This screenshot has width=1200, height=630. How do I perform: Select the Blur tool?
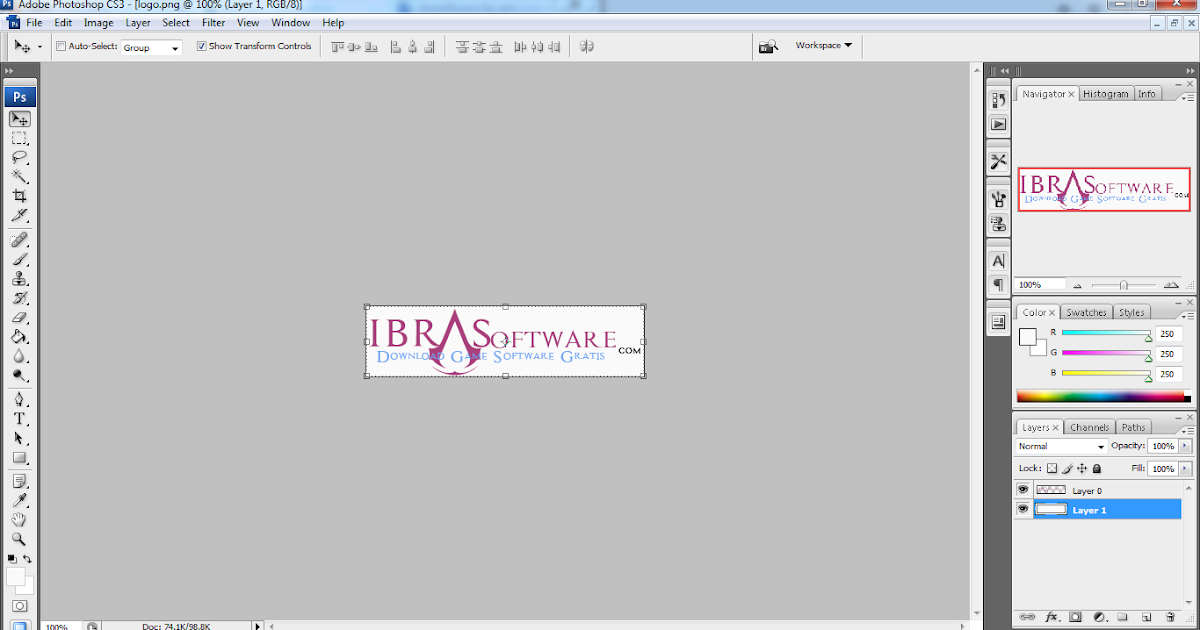point(20,356)
